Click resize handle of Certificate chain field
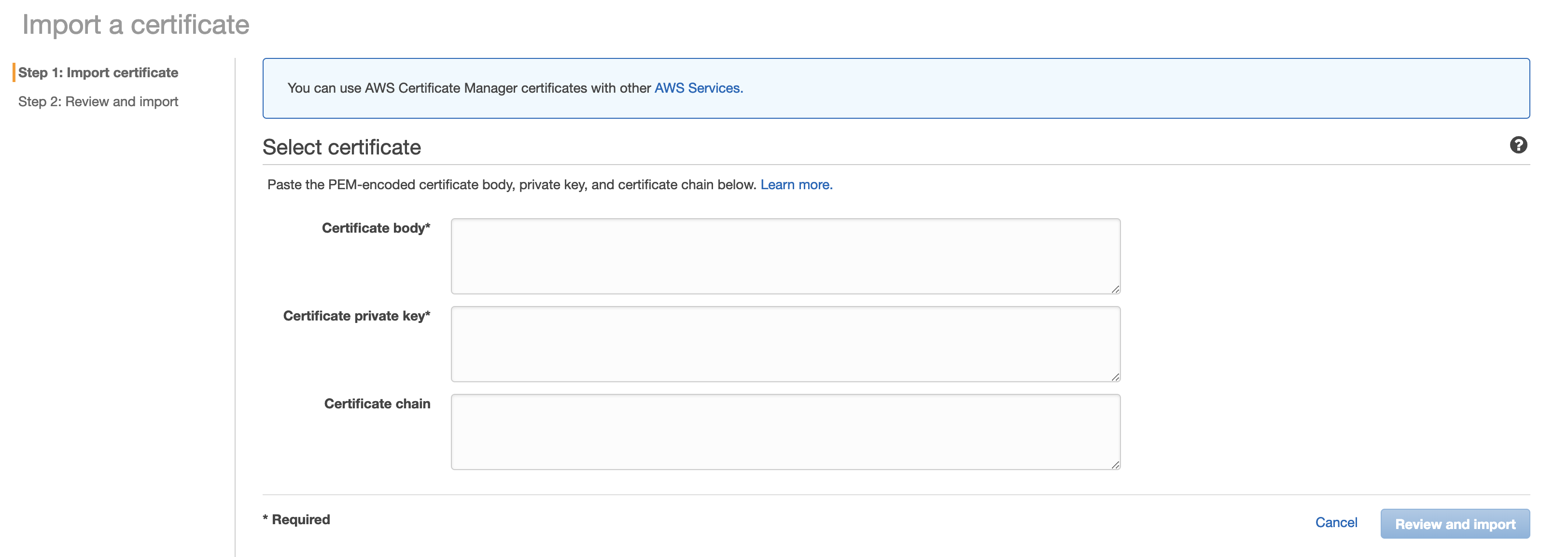1568x557 pixels. (x=1115, y=464)
